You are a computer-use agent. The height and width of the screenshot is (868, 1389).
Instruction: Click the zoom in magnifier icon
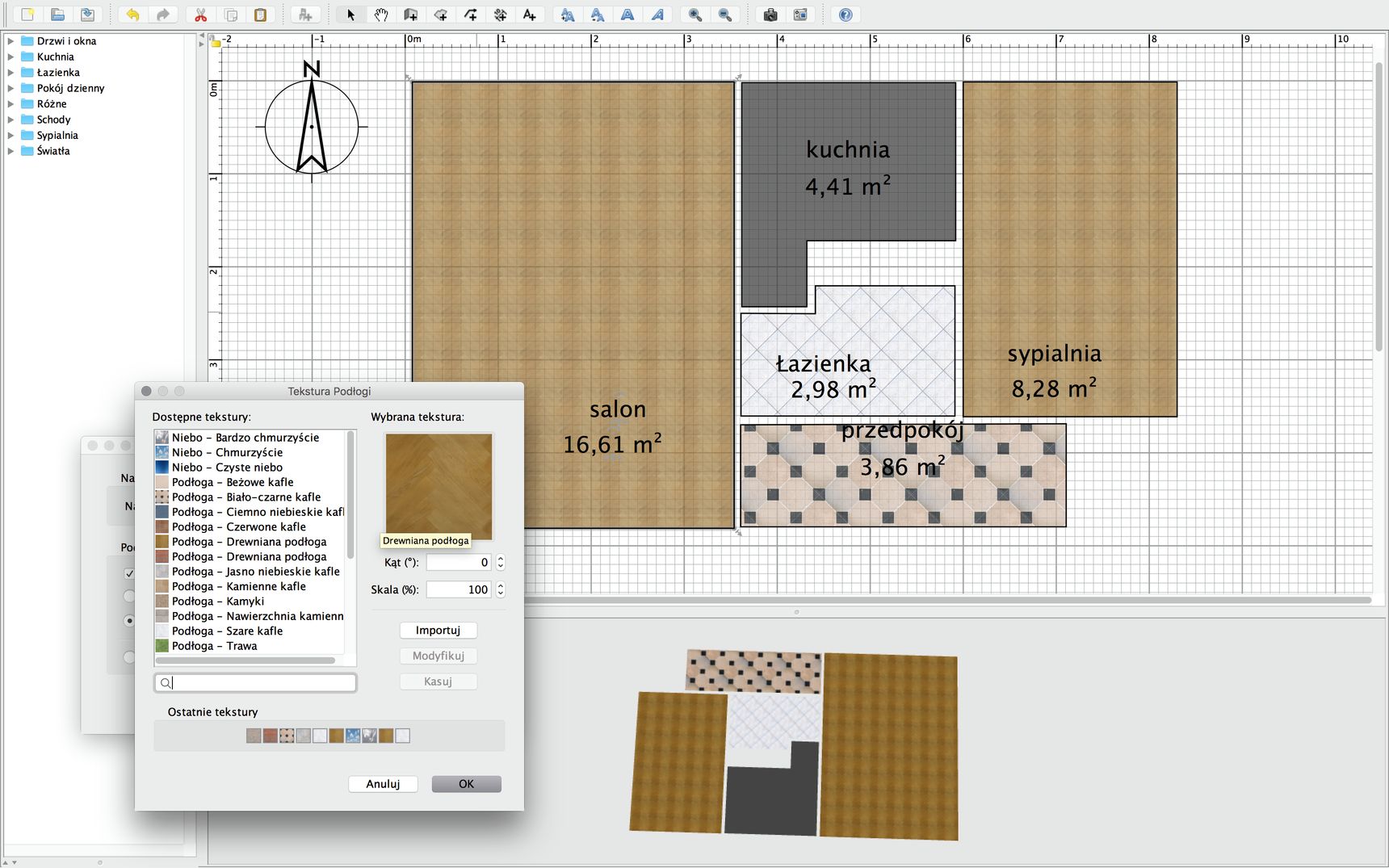[695, 15]
